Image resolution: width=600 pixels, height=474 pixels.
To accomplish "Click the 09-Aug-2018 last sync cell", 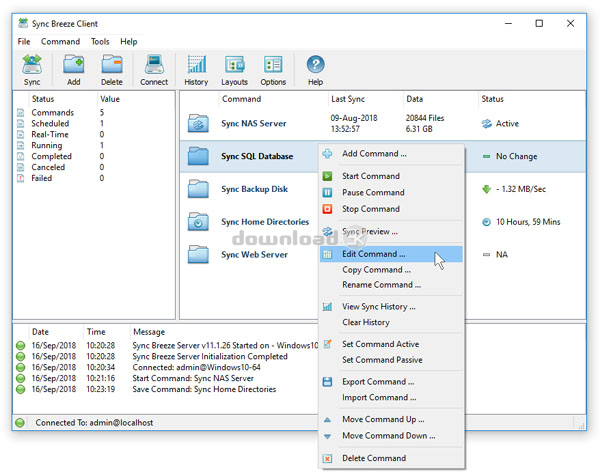I will pos(354,118).
